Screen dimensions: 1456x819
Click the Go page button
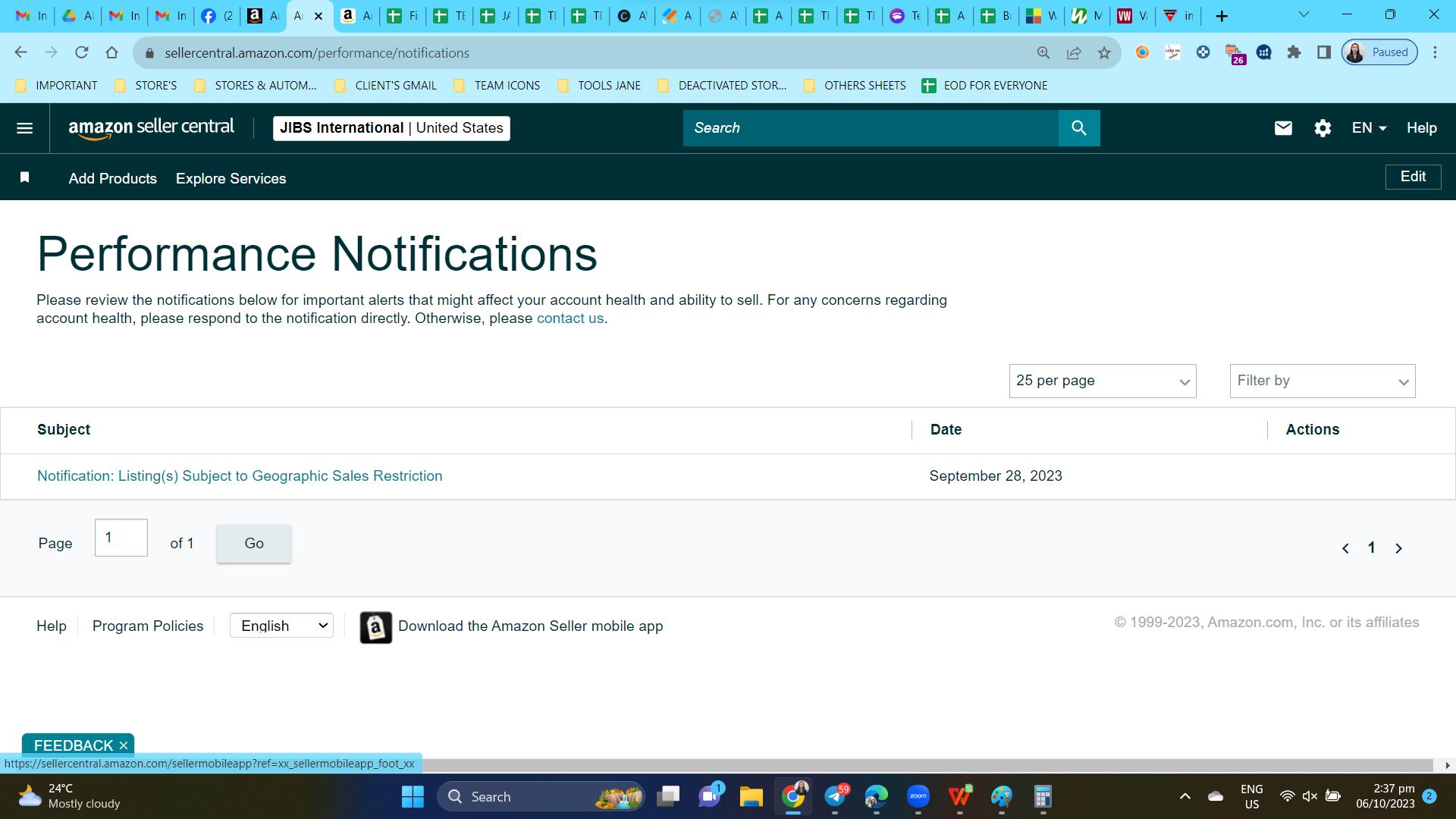tap(254, 544)
